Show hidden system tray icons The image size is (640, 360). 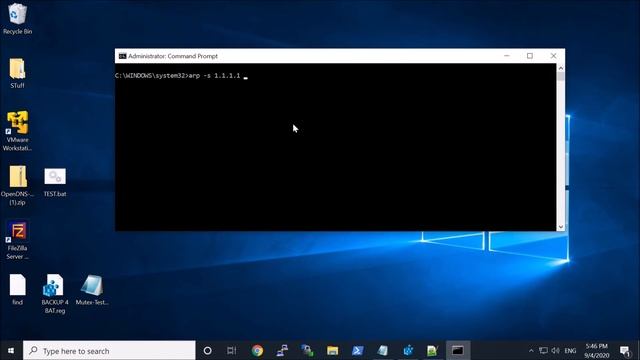[531, 351]
